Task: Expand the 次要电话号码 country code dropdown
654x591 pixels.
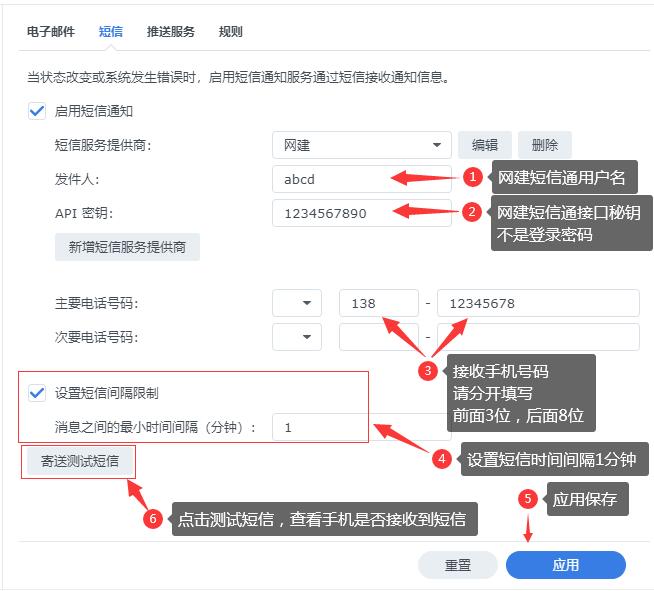Action: coord(296,337)
